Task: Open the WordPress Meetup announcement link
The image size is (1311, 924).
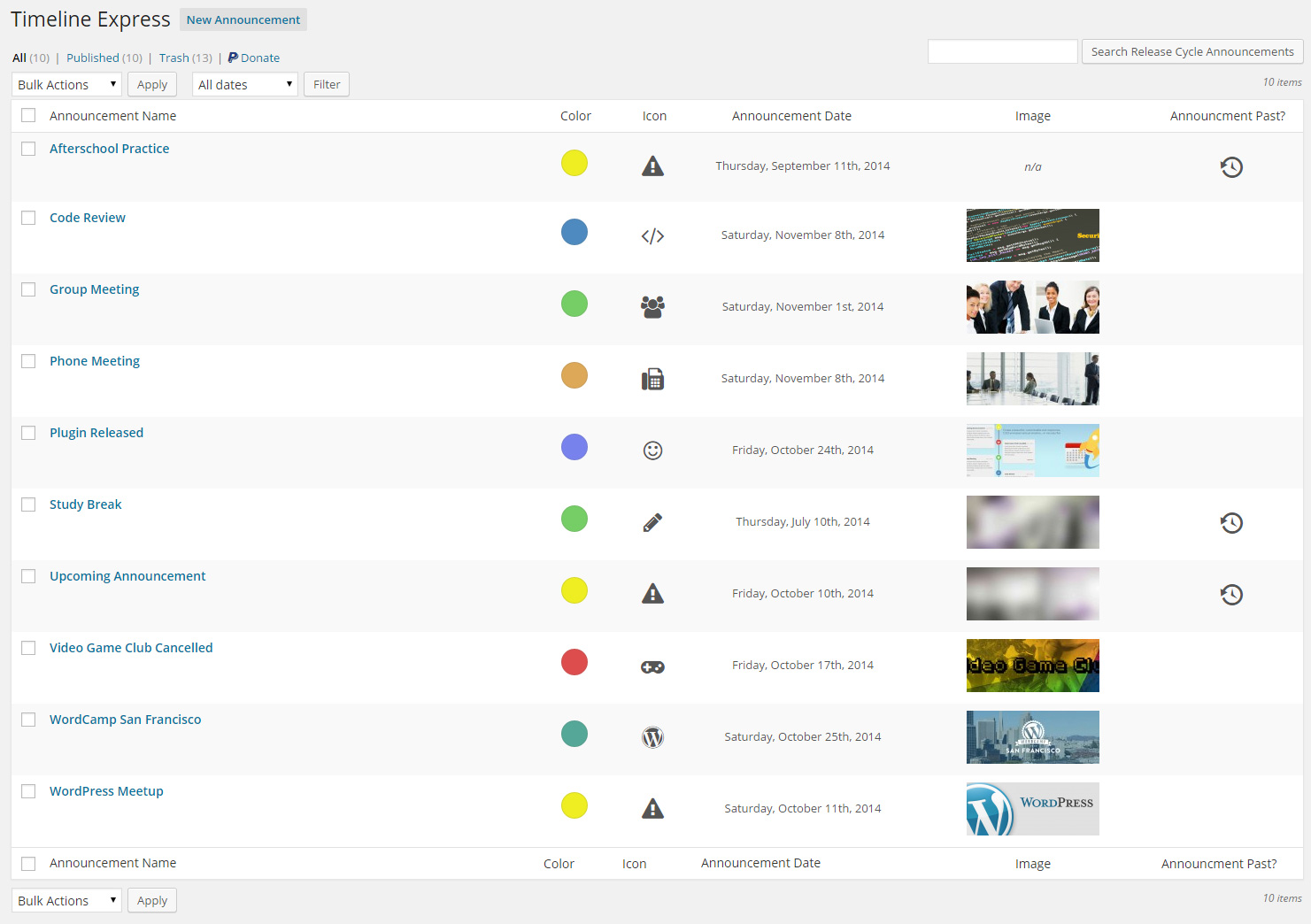Action: [106, 791]
